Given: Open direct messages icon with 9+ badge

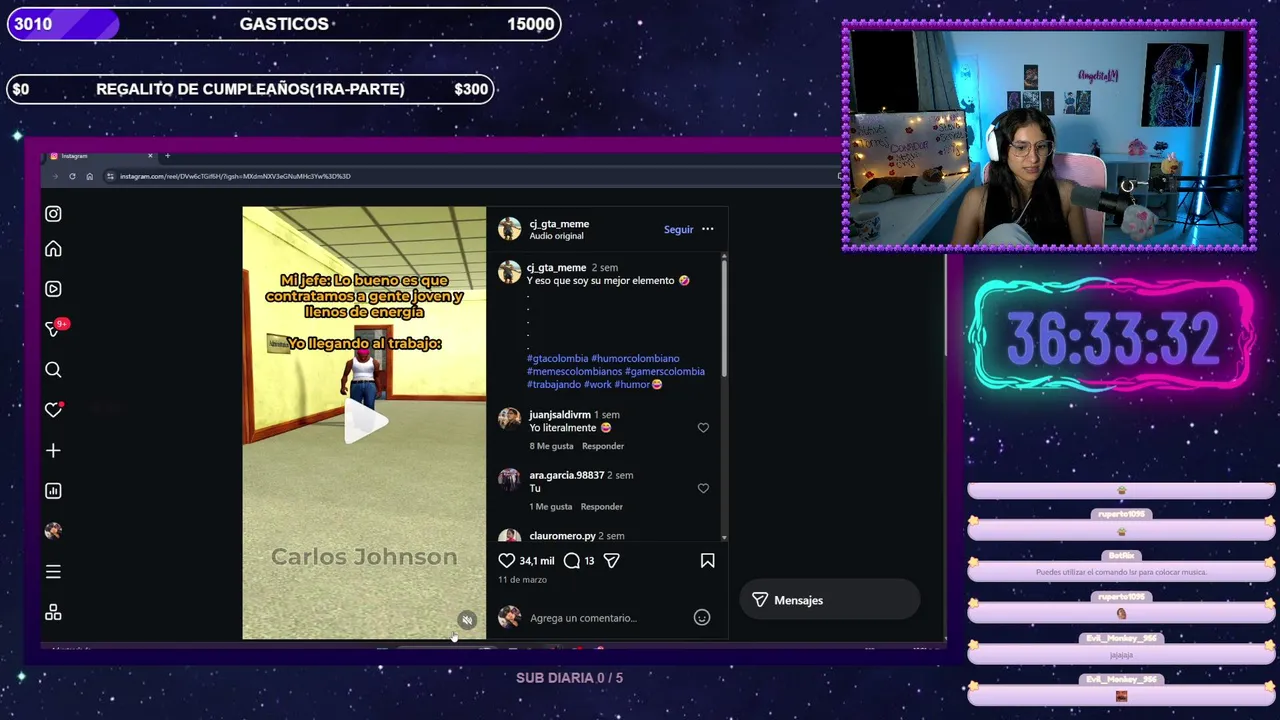Looking at the screenshot, I should coord(55,328).
